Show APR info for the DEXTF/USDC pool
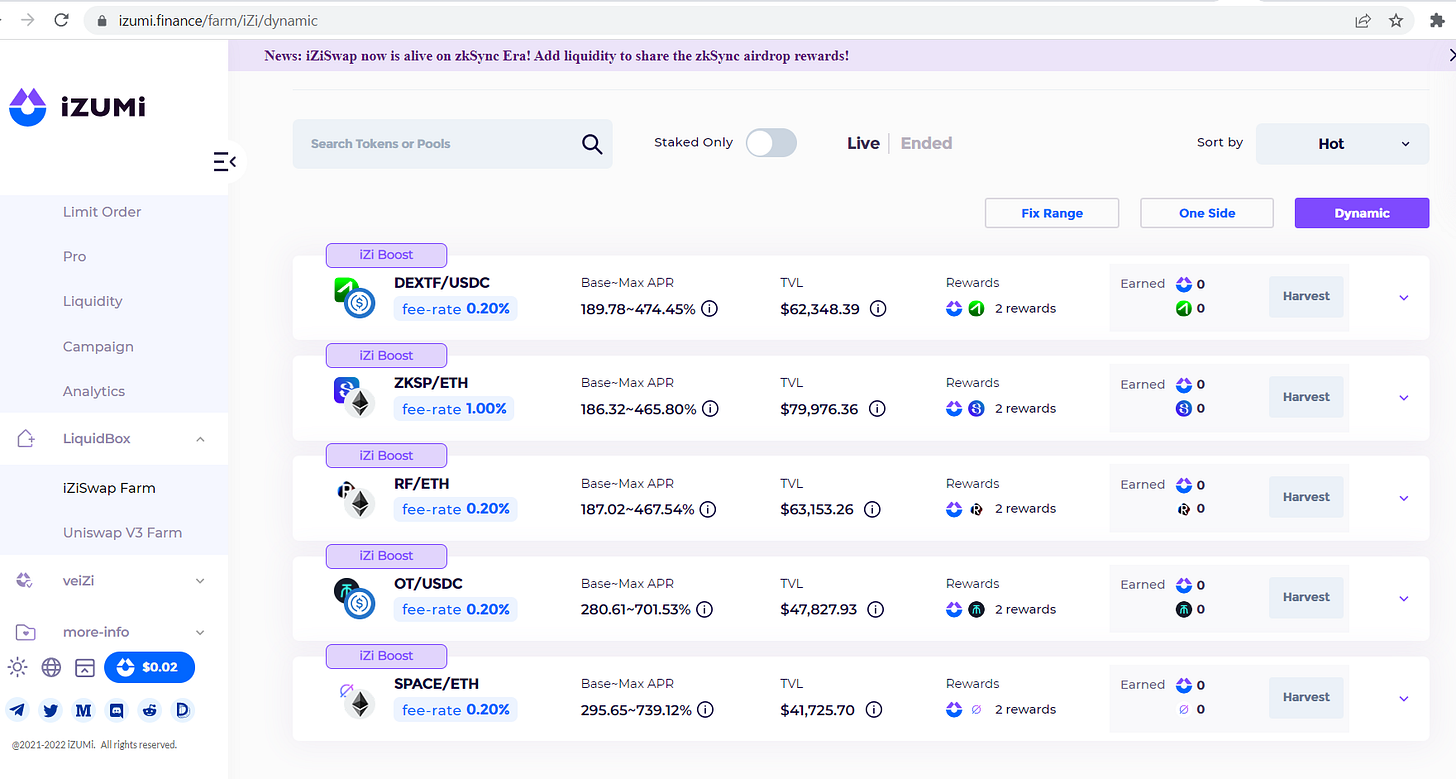 click(709, 309)
